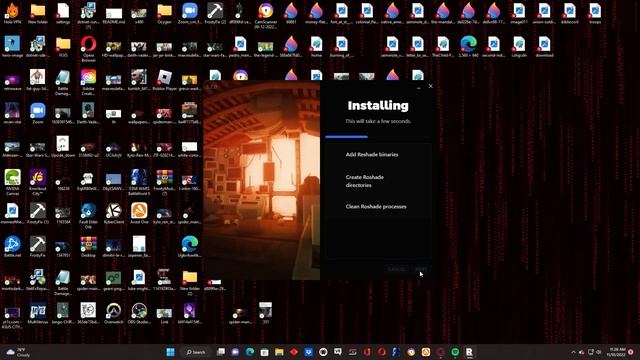Launch the Roblox Player desktop shortcut

coord(164,80)
